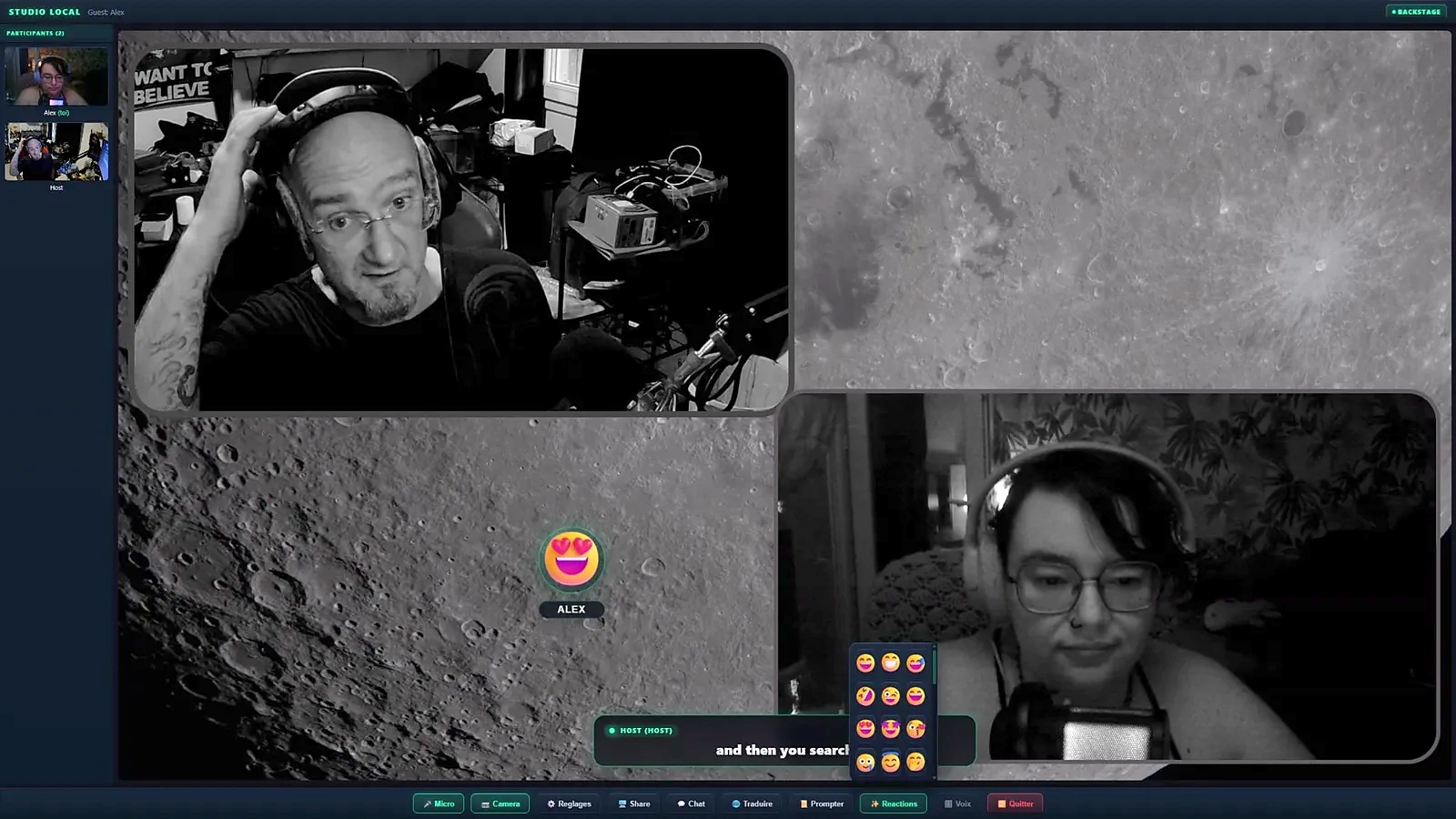Send the star-eyes emoji reaction

point(891,729)
